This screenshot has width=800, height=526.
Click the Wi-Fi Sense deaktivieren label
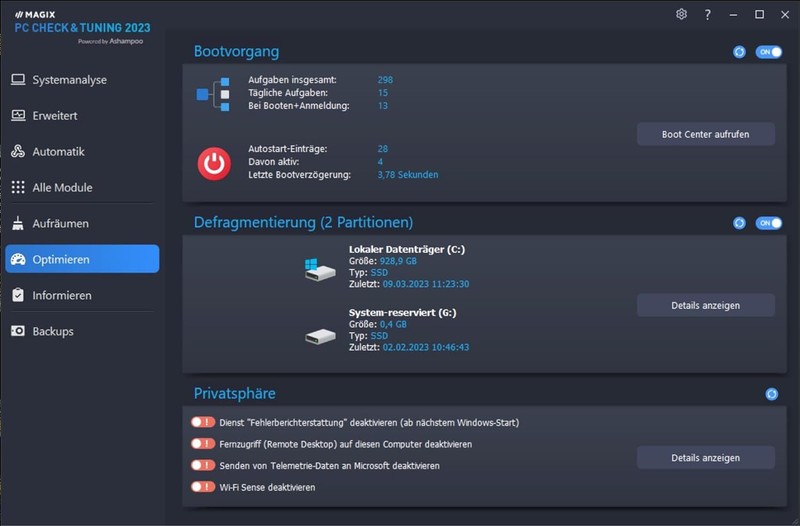267,487
